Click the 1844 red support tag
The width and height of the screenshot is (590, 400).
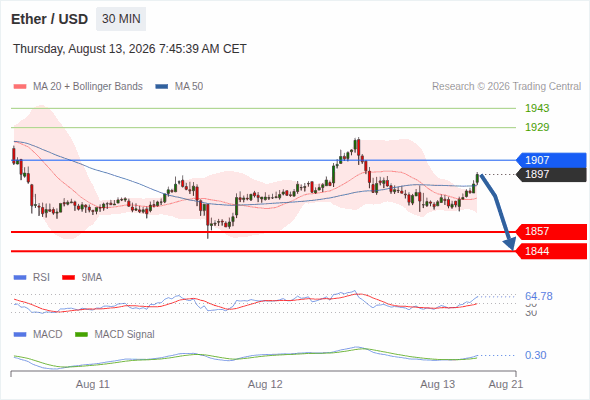point(551,251)
